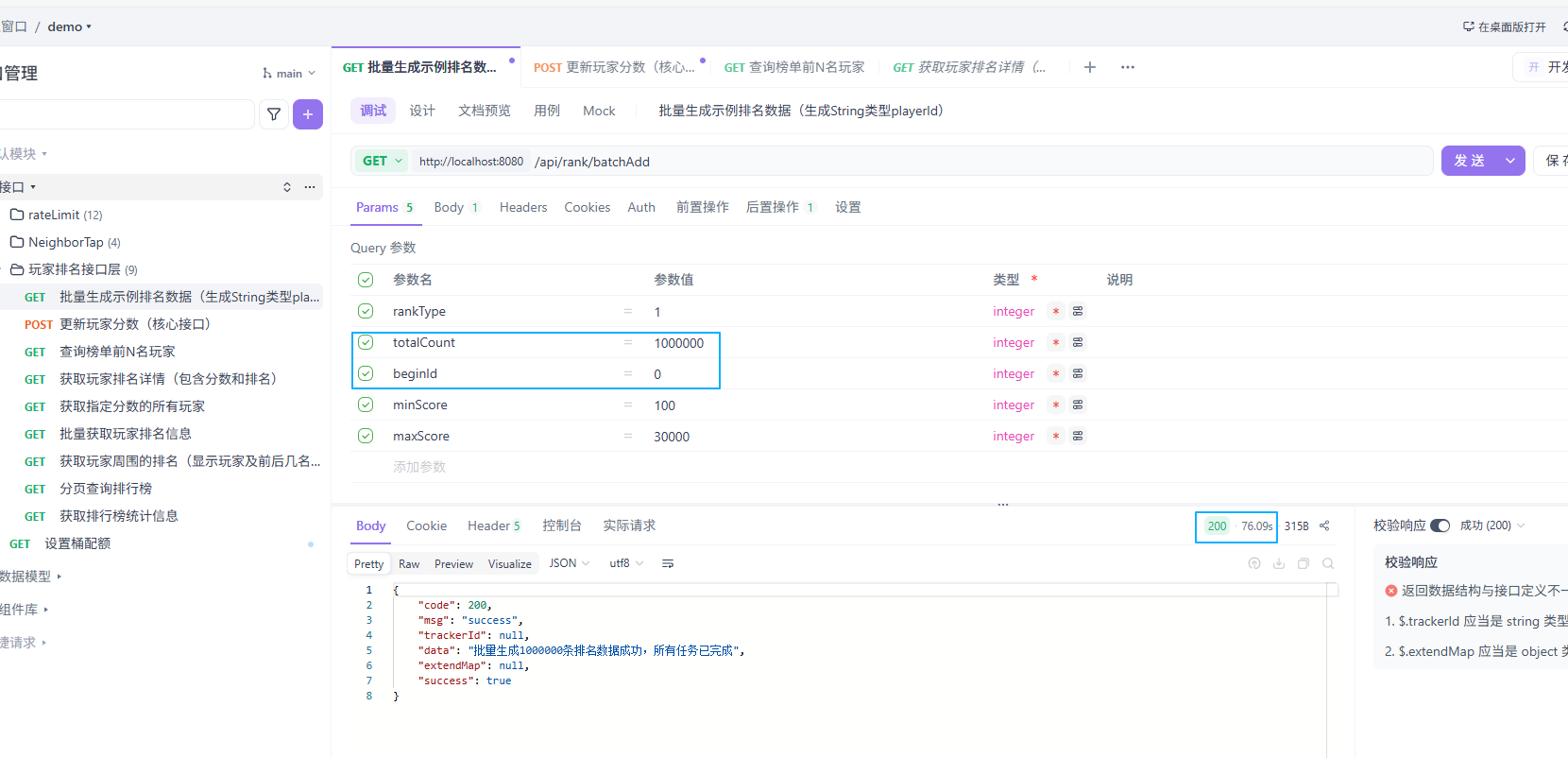The height and width of the screenshot is (758, 1568).
Task: Select the Raw response view
Action: tap(409, 563)
